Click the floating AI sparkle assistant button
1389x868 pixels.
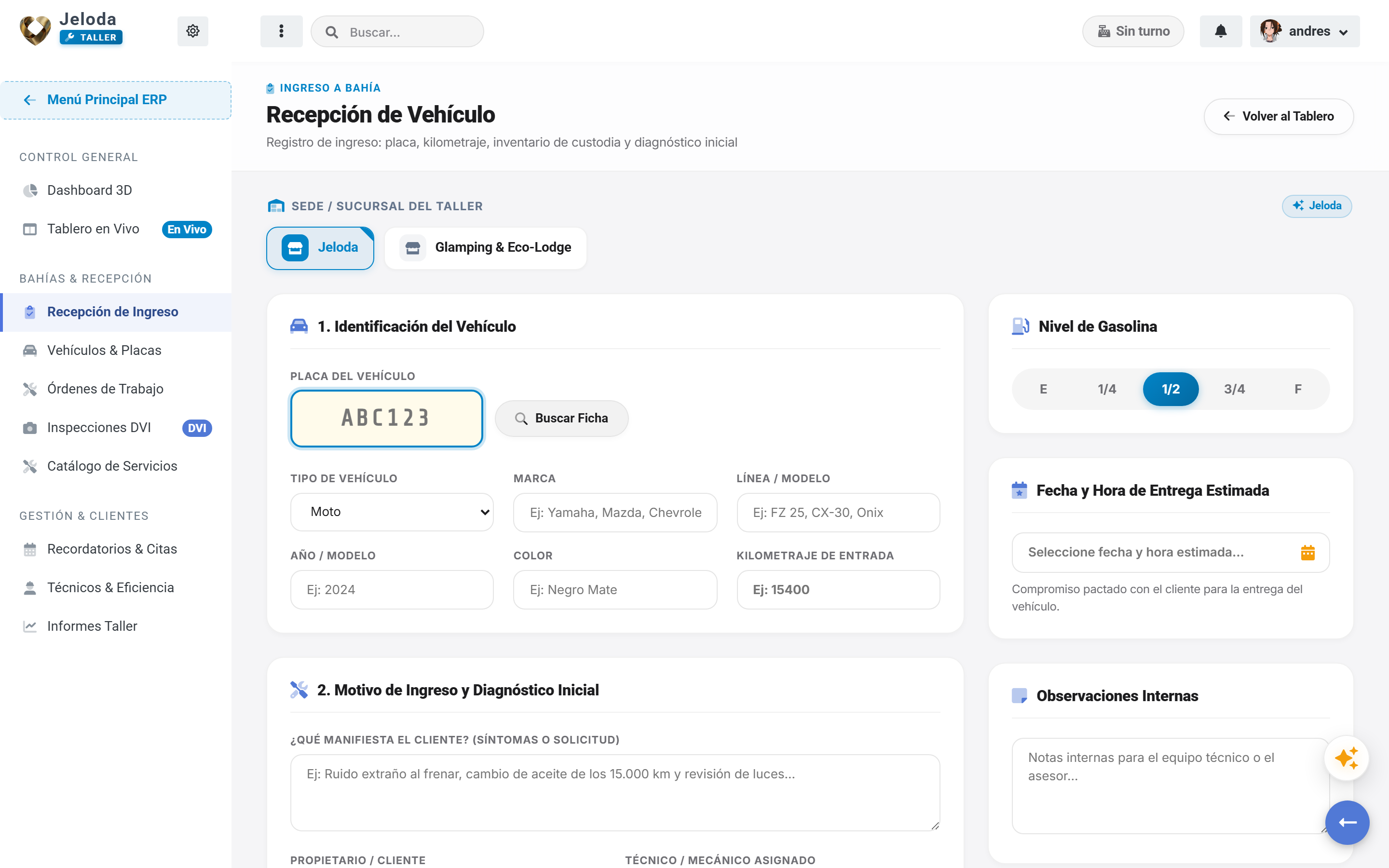point(1347,759)
